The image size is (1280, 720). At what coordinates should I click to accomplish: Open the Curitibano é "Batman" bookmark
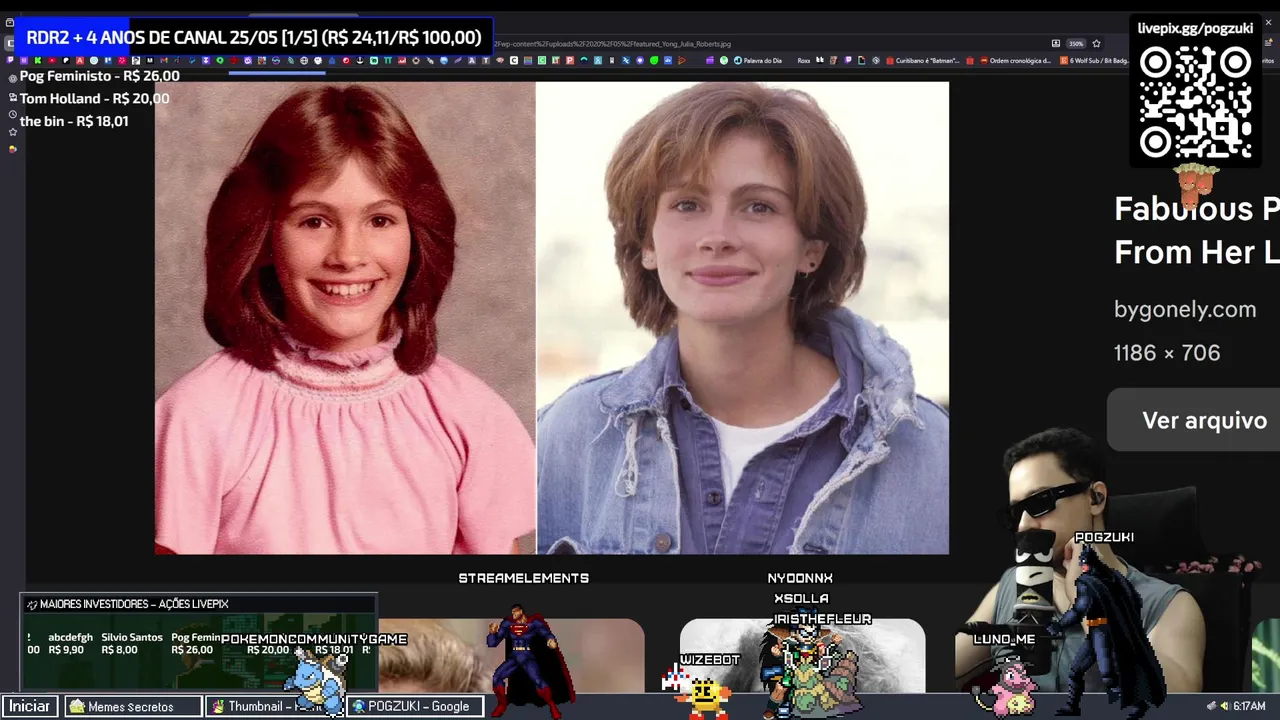click(x=922, y=60)
